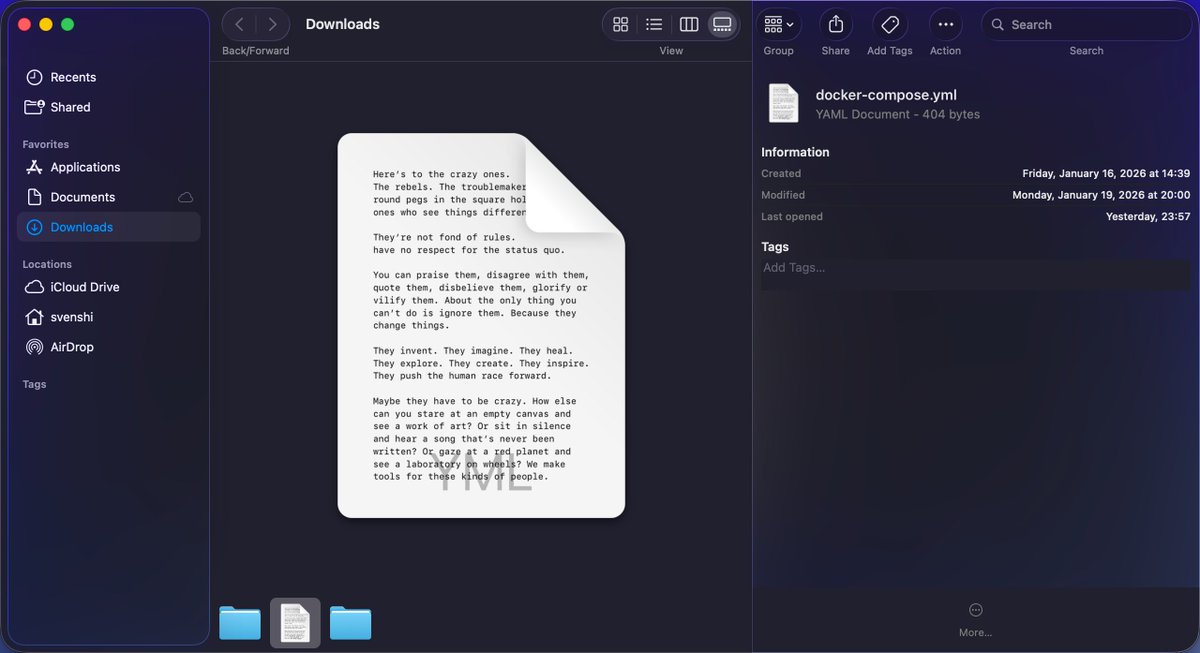Click the Created date value
The height and width of the screenshot is (653, 1200).
1106,173
